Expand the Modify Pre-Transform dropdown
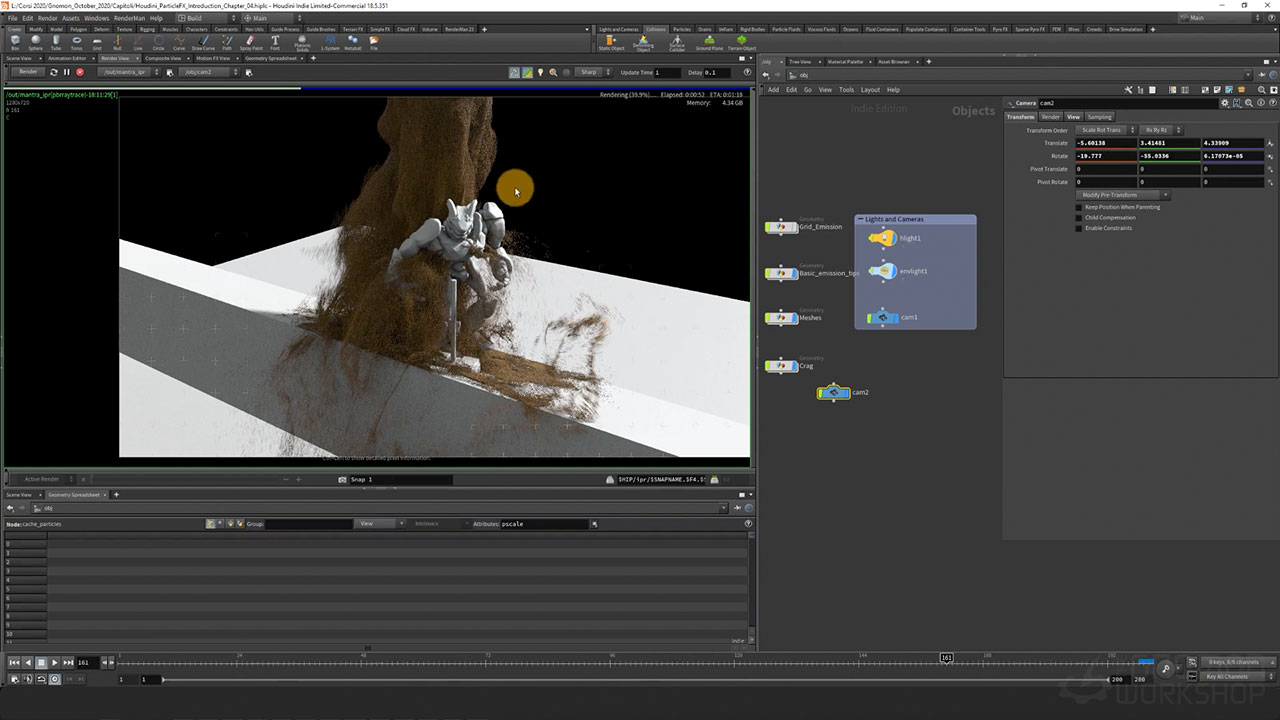The width and height of the screenshot is (1280, 720). click(1123, 195)
